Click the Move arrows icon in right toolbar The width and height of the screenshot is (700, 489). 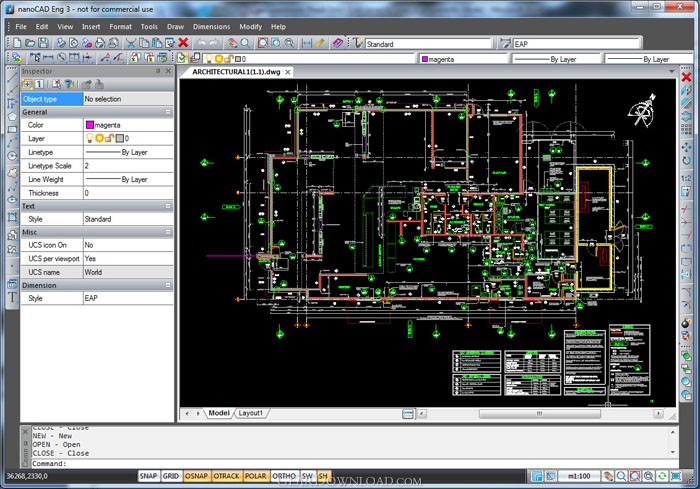pyautogui.click(x=686, y=147)
